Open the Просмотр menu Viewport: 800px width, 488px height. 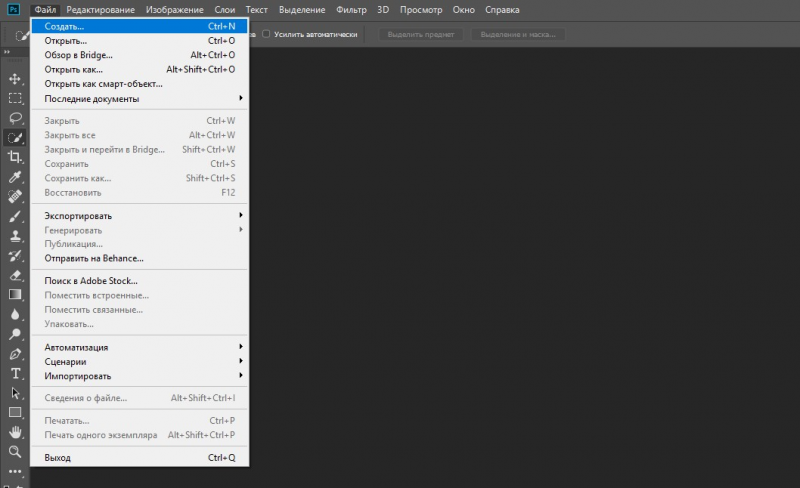(x=421, y=10)
